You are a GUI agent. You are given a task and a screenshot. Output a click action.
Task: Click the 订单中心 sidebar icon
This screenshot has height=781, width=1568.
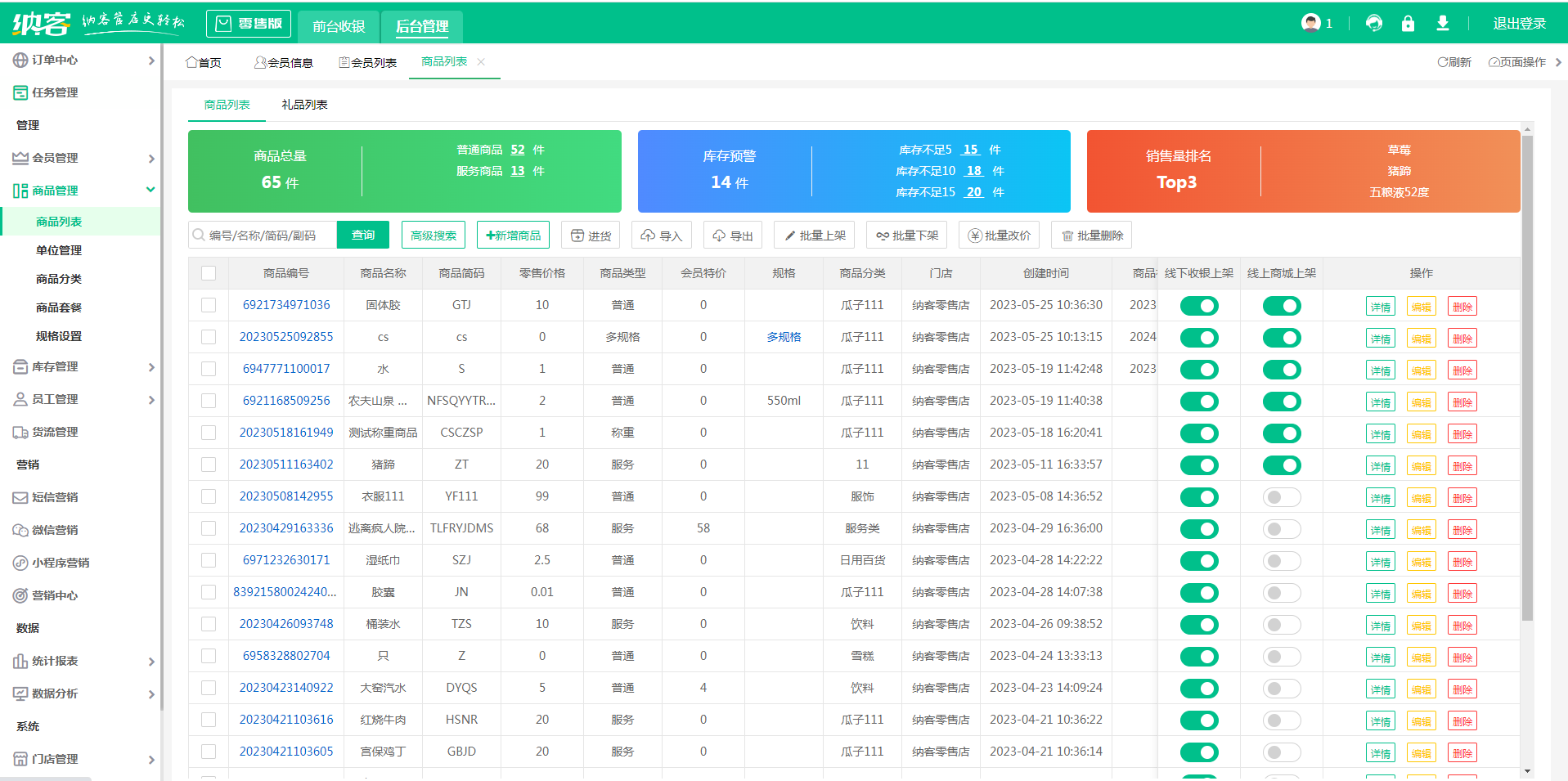20,60
